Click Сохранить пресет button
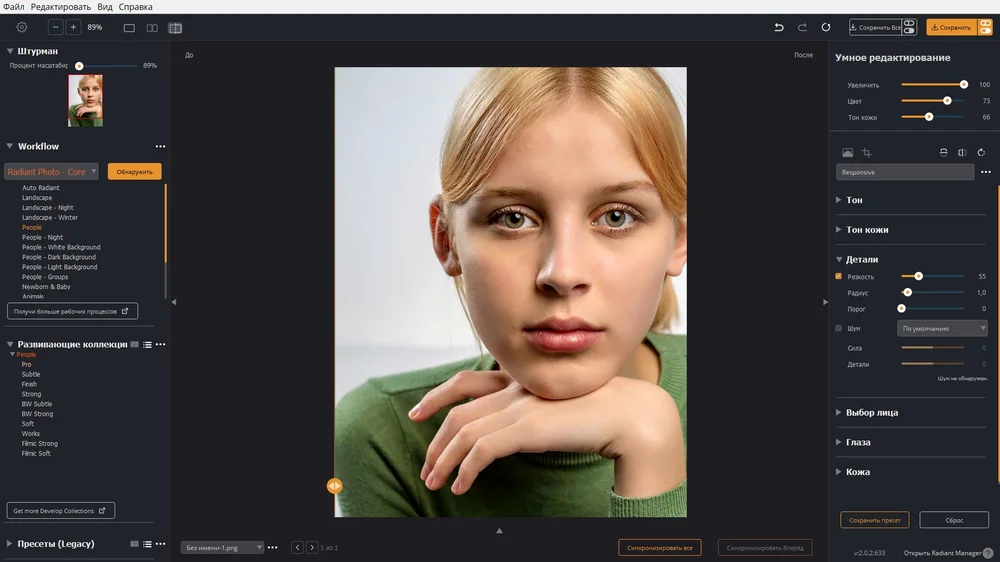The height and width of the screenshot is (562, 1000). coord(874,521)
